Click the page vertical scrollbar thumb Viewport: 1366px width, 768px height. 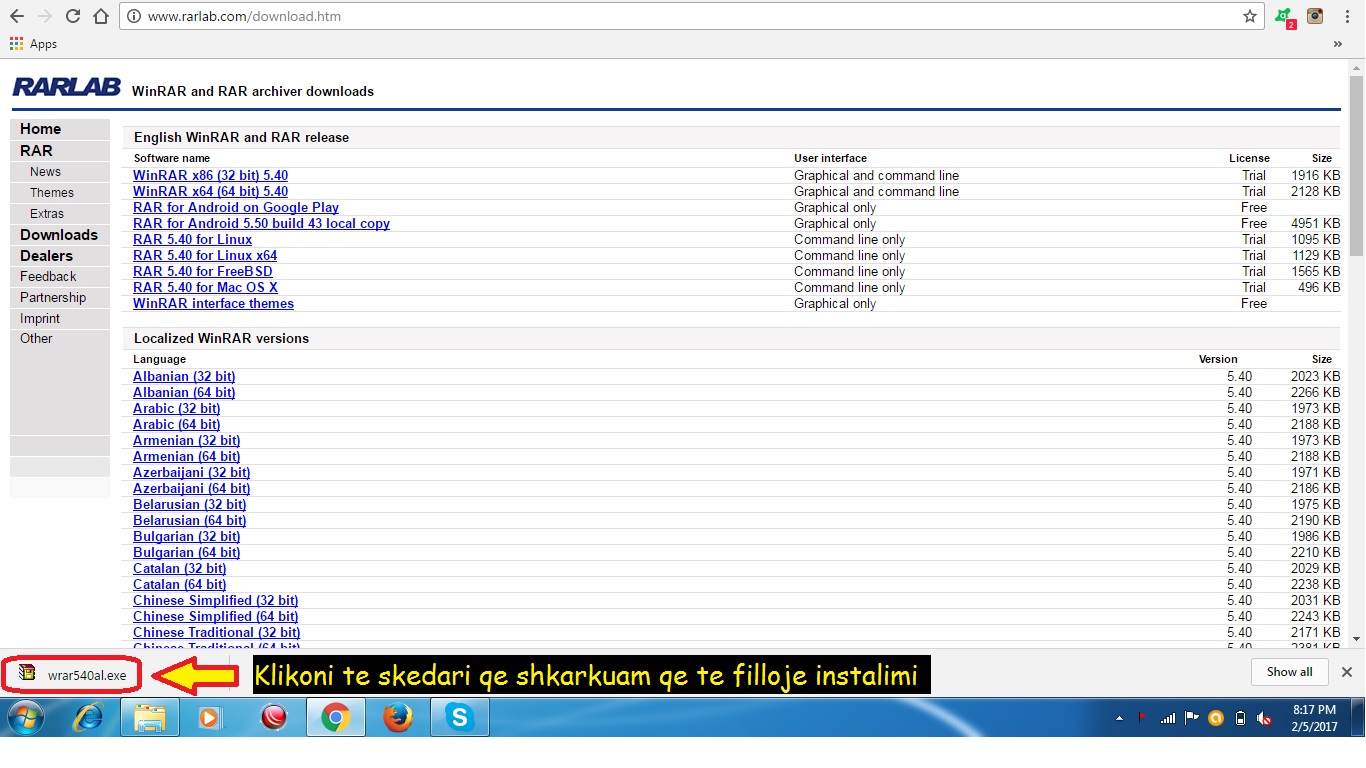click(1356, 167)
